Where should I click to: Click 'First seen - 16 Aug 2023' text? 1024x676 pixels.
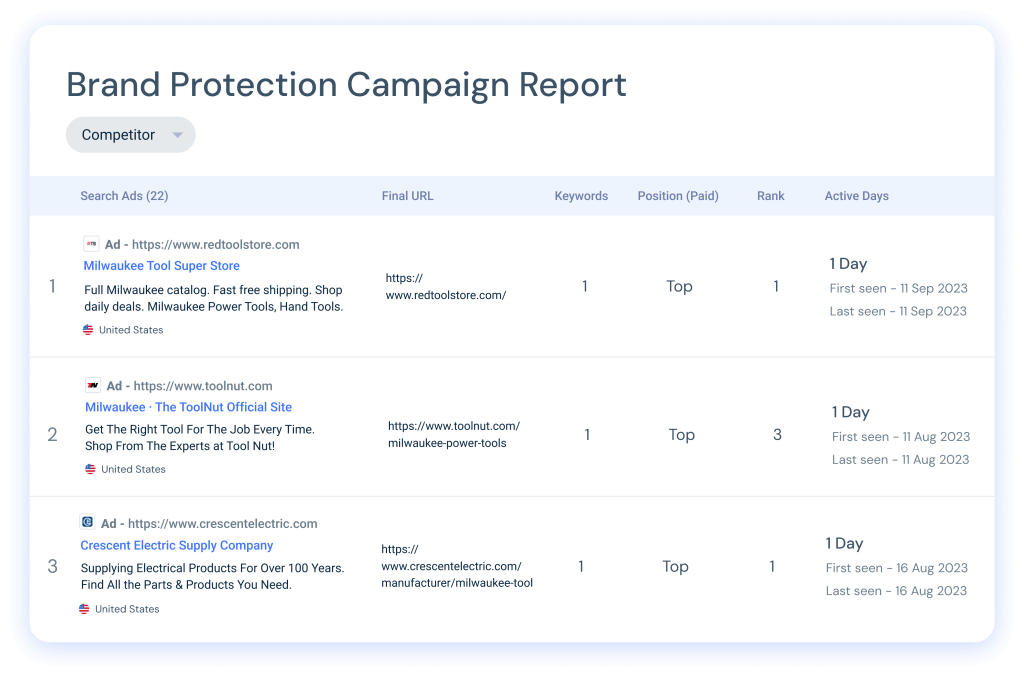tap(897, 568)
